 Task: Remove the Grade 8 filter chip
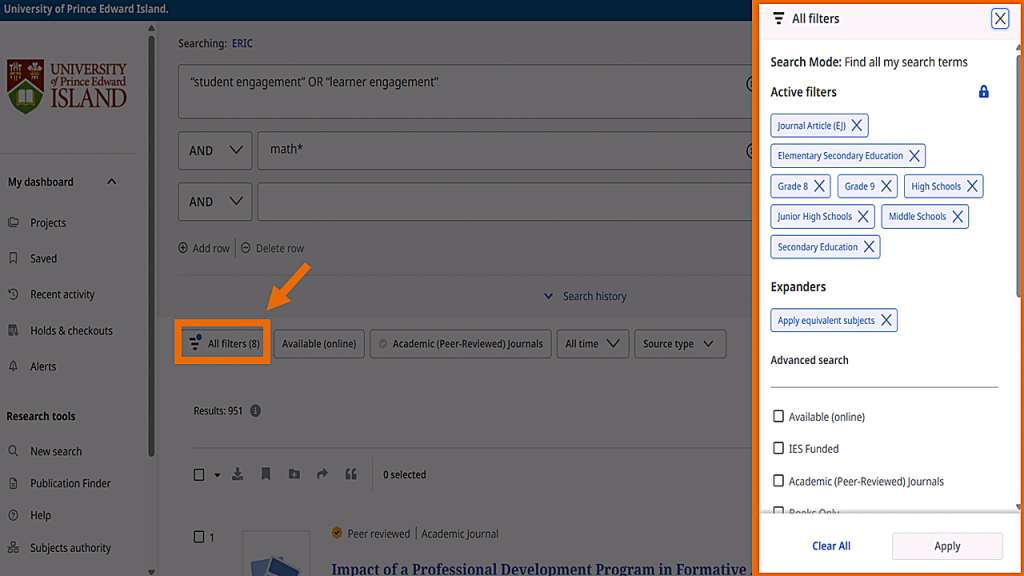(819, 186)
